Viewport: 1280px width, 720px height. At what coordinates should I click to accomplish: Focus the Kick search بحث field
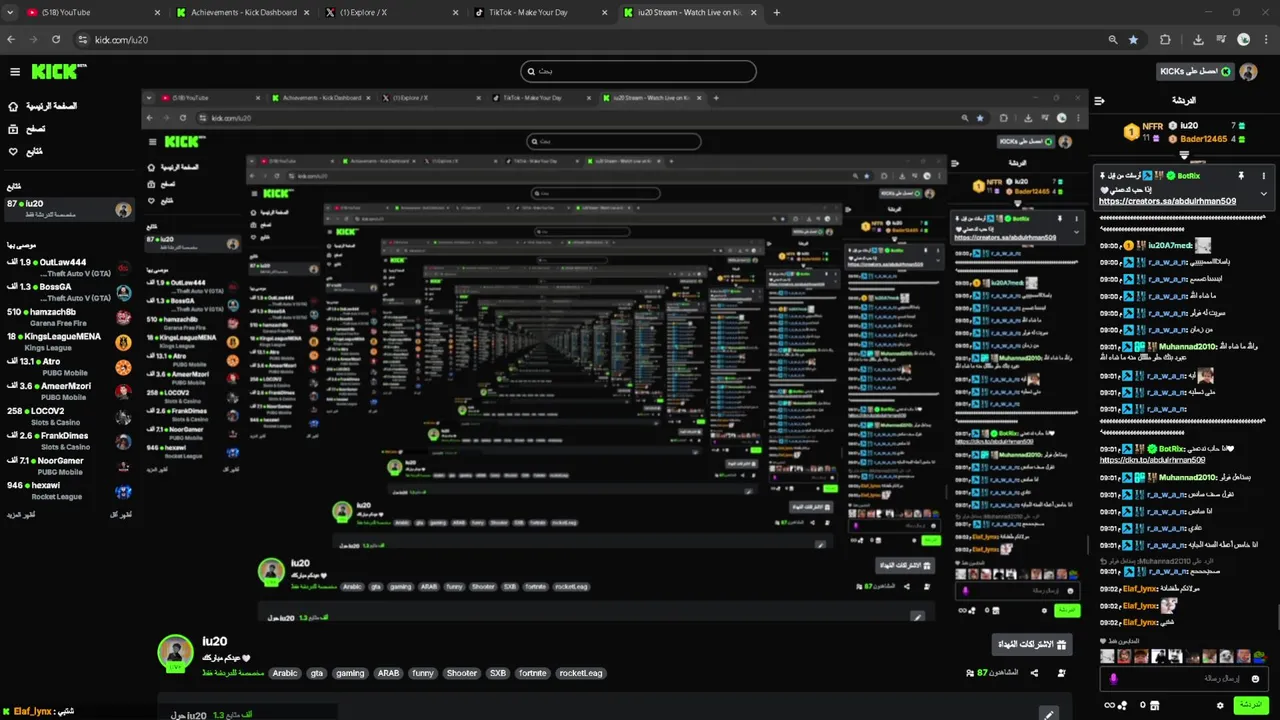(638, 71)
